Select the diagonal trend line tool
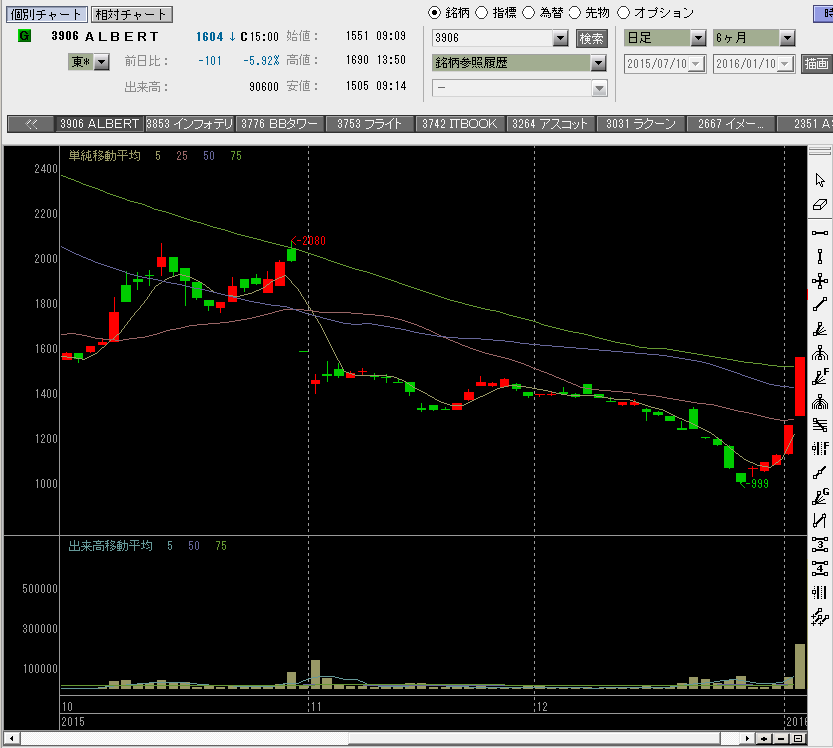Image resolution: width=833 pixels, height=748 pixels. tap(820, 304)
